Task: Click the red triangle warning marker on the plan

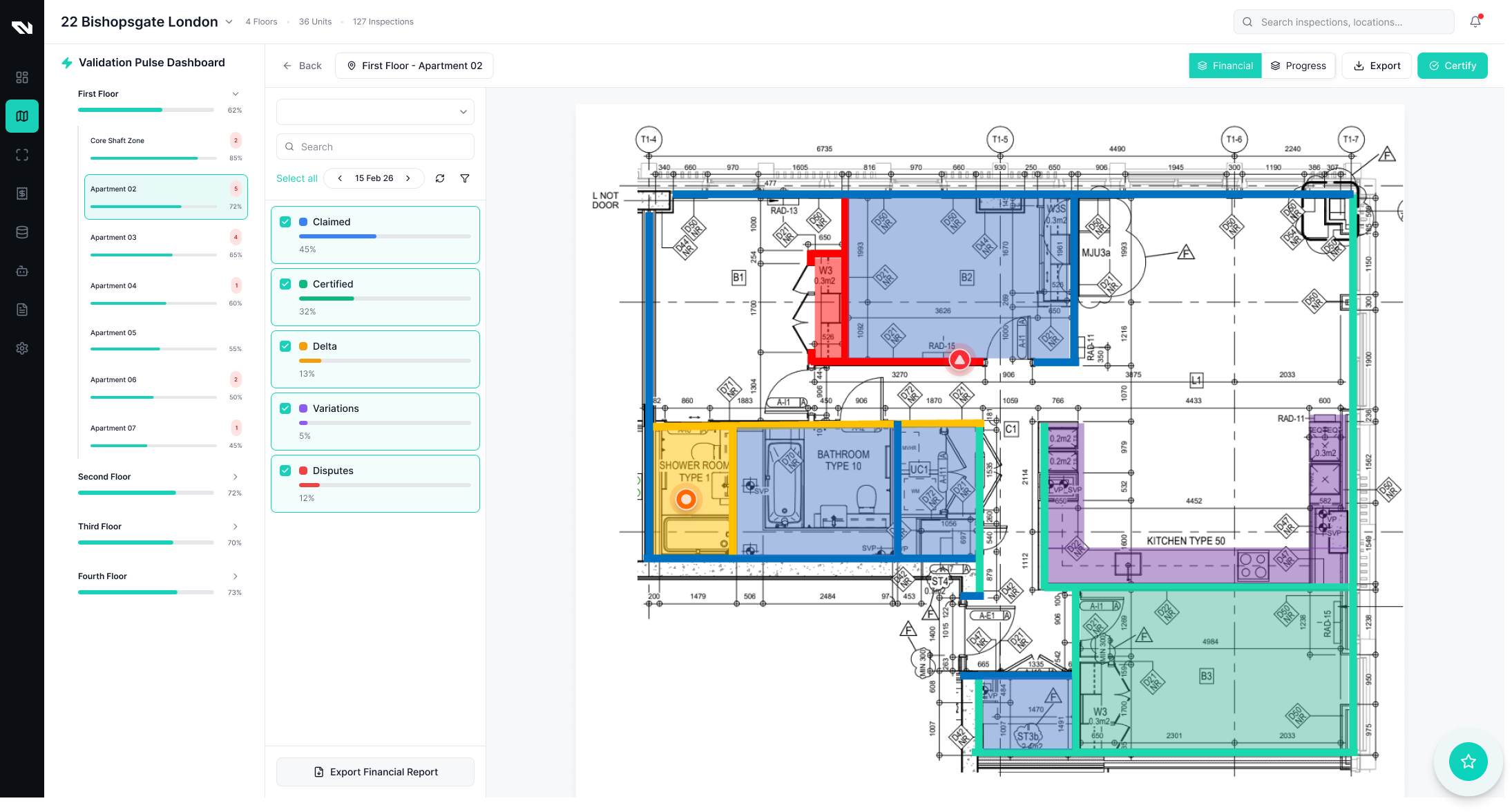Action: 959,359
